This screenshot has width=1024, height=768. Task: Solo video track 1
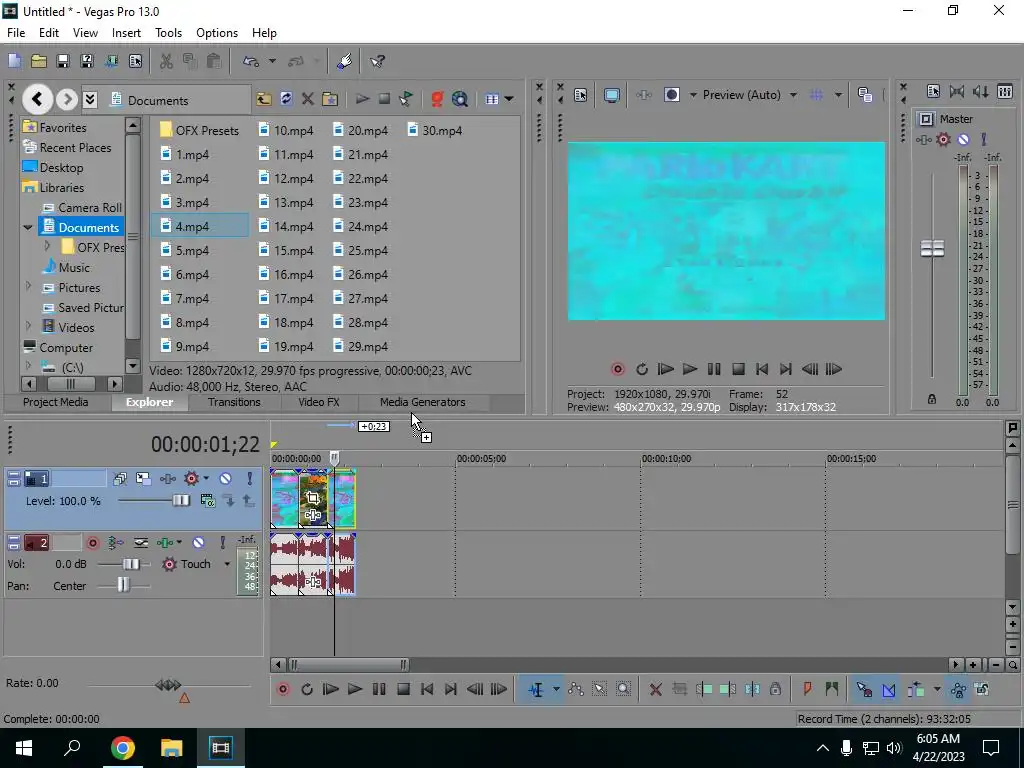coord(249,479)
